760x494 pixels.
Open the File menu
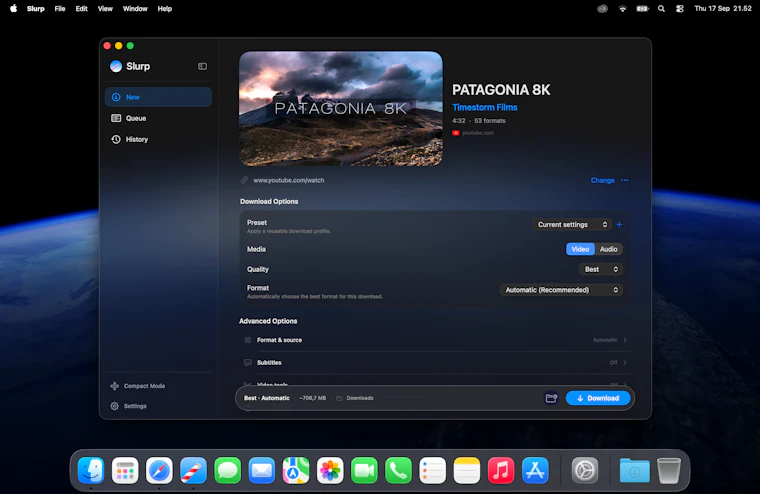point(60,9)
